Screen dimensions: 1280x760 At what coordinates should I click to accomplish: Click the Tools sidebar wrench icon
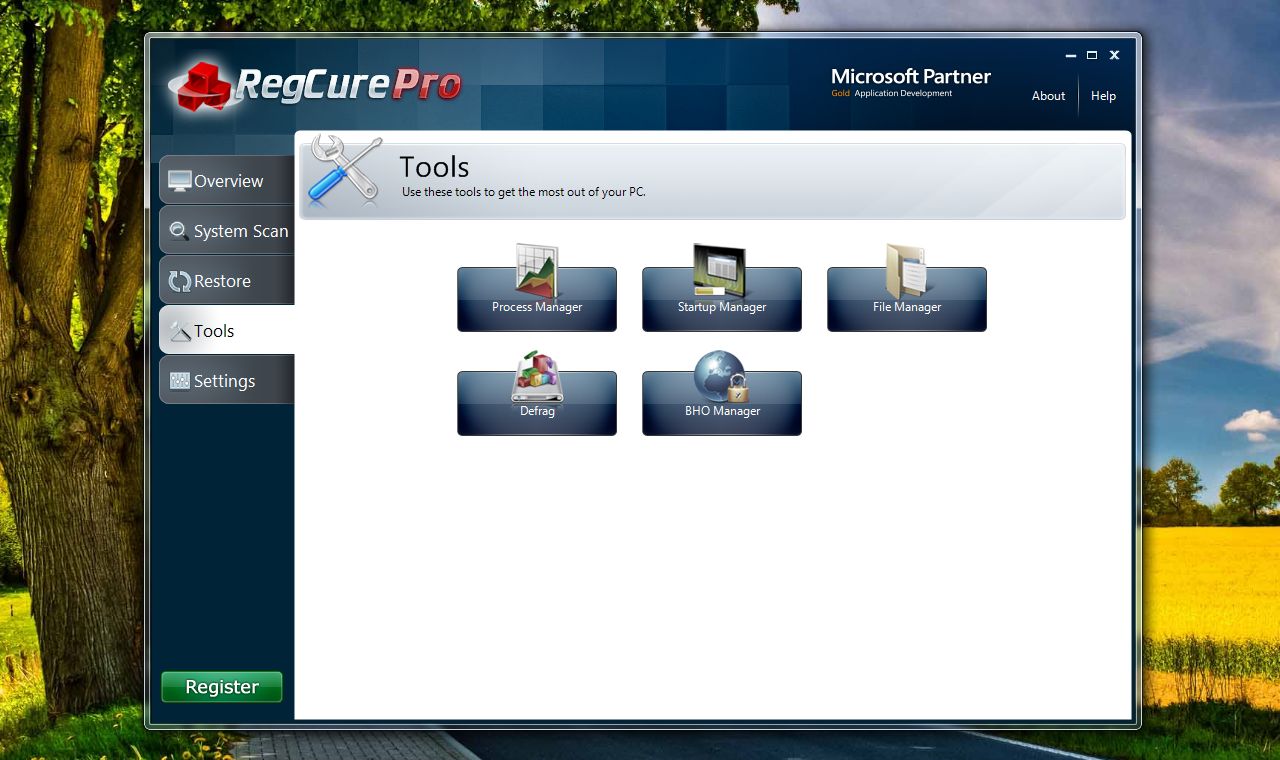click(x=180, y=331)
